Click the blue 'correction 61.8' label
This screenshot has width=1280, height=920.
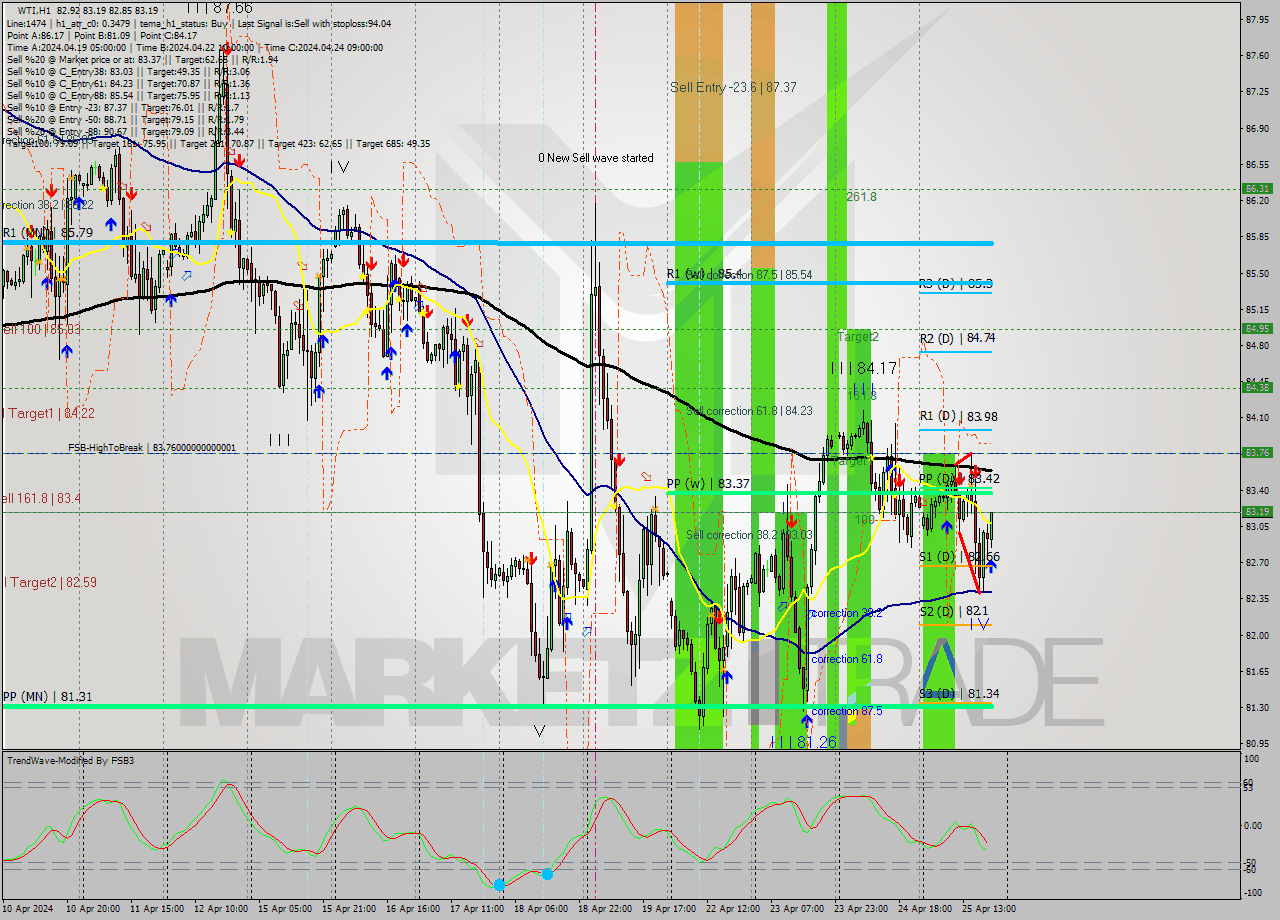tap(847, 659)
